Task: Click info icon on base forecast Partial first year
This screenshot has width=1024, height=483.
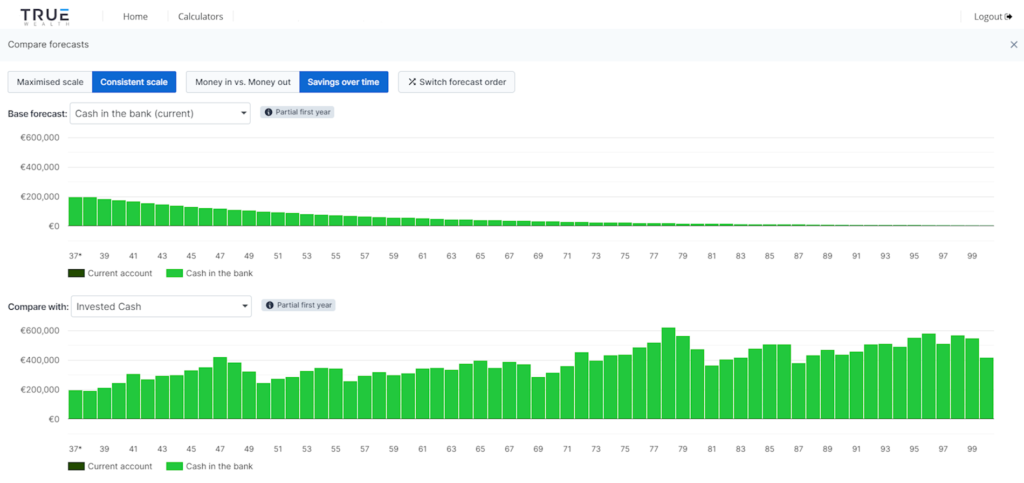Action: 268,112
